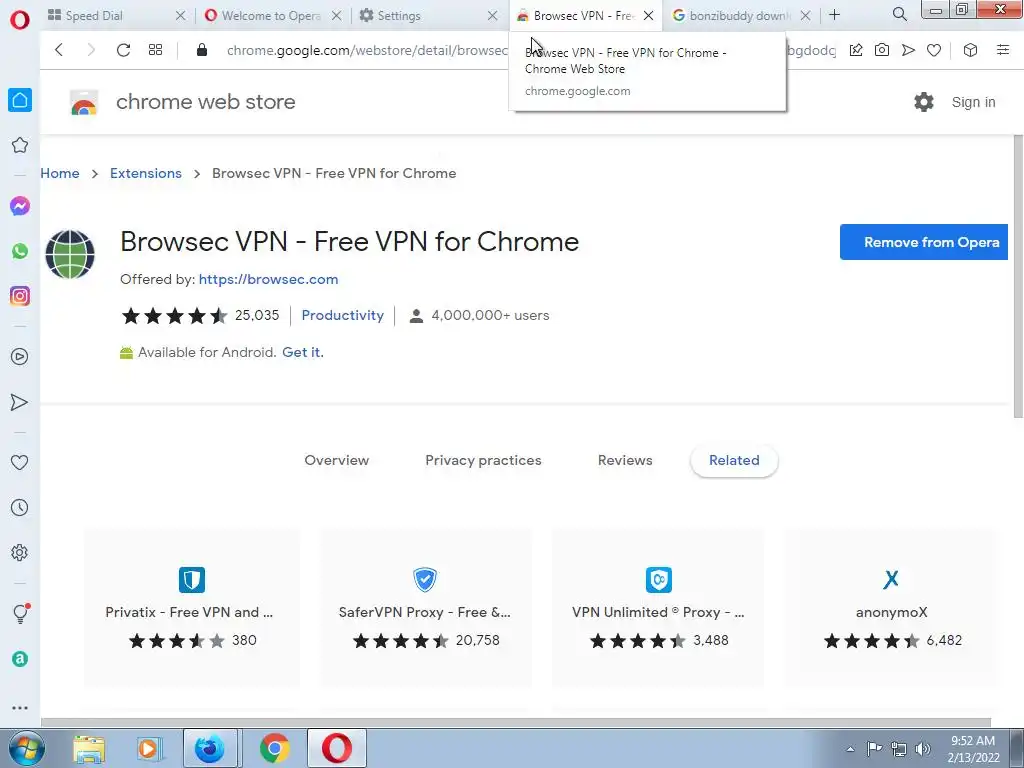Open sidebar three-dots more options
Screen dimensions: 1024x768
tap(20, 707)
